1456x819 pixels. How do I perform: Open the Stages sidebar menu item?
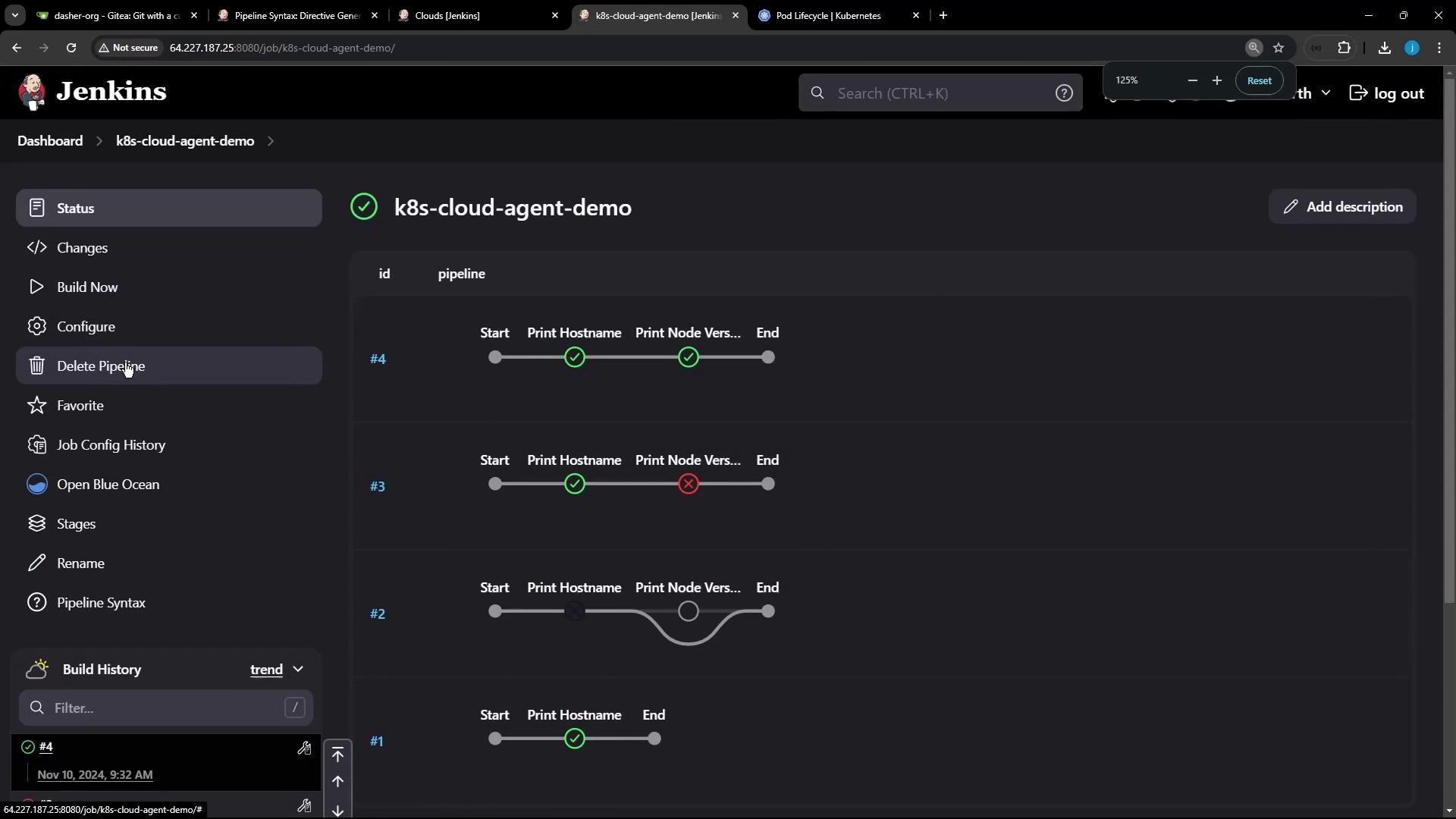click(76, 524)
